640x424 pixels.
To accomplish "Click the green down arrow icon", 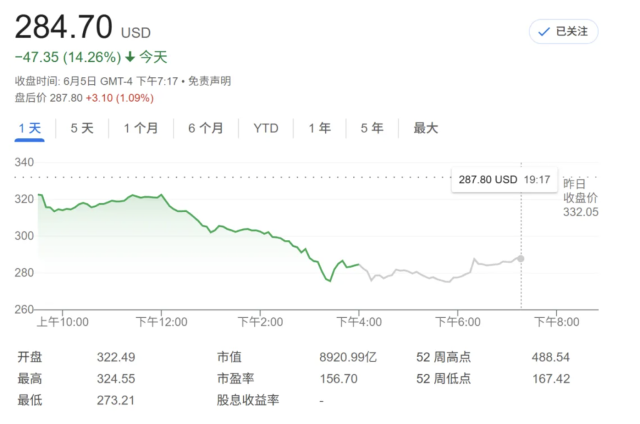I will [x=130, y=57].
